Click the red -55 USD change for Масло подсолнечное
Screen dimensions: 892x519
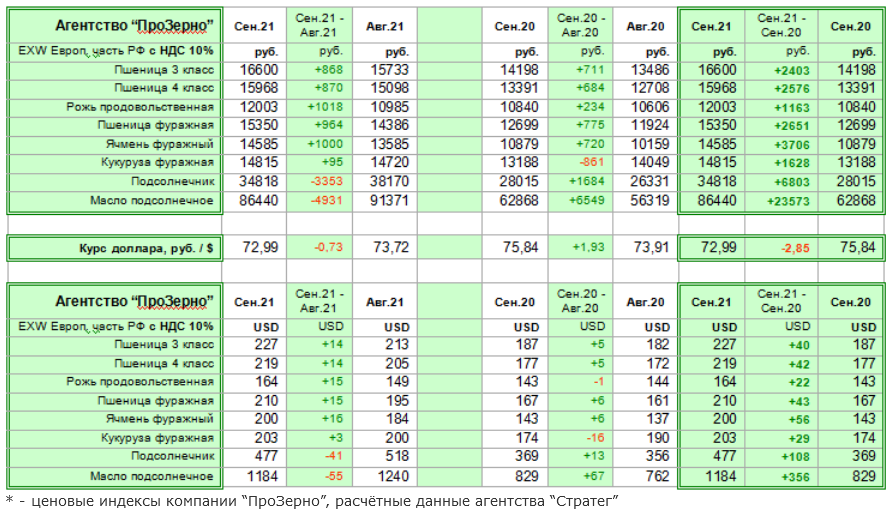(x=334, y=476)
